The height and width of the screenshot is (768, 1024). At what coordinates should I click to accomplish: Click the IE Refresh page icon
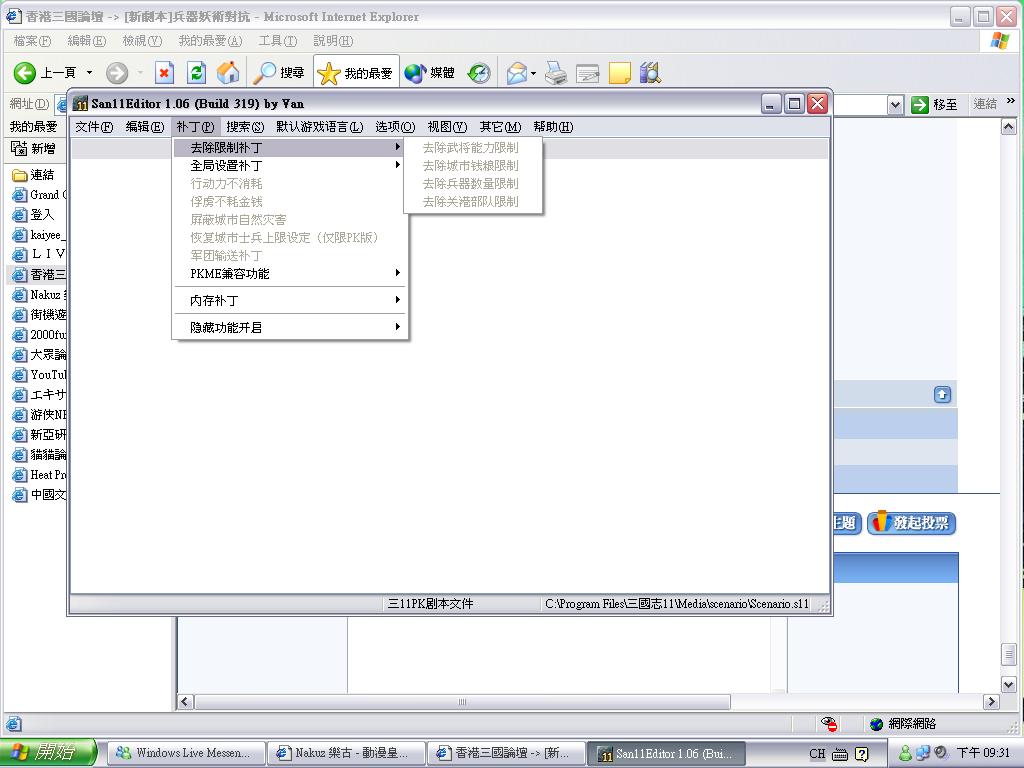(196, 72)
